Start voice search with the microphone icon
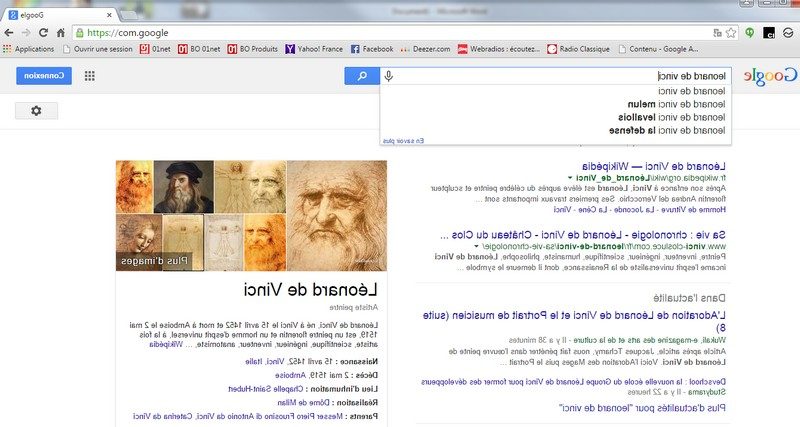Screen dimensions: 800x427 coord(389,76)
